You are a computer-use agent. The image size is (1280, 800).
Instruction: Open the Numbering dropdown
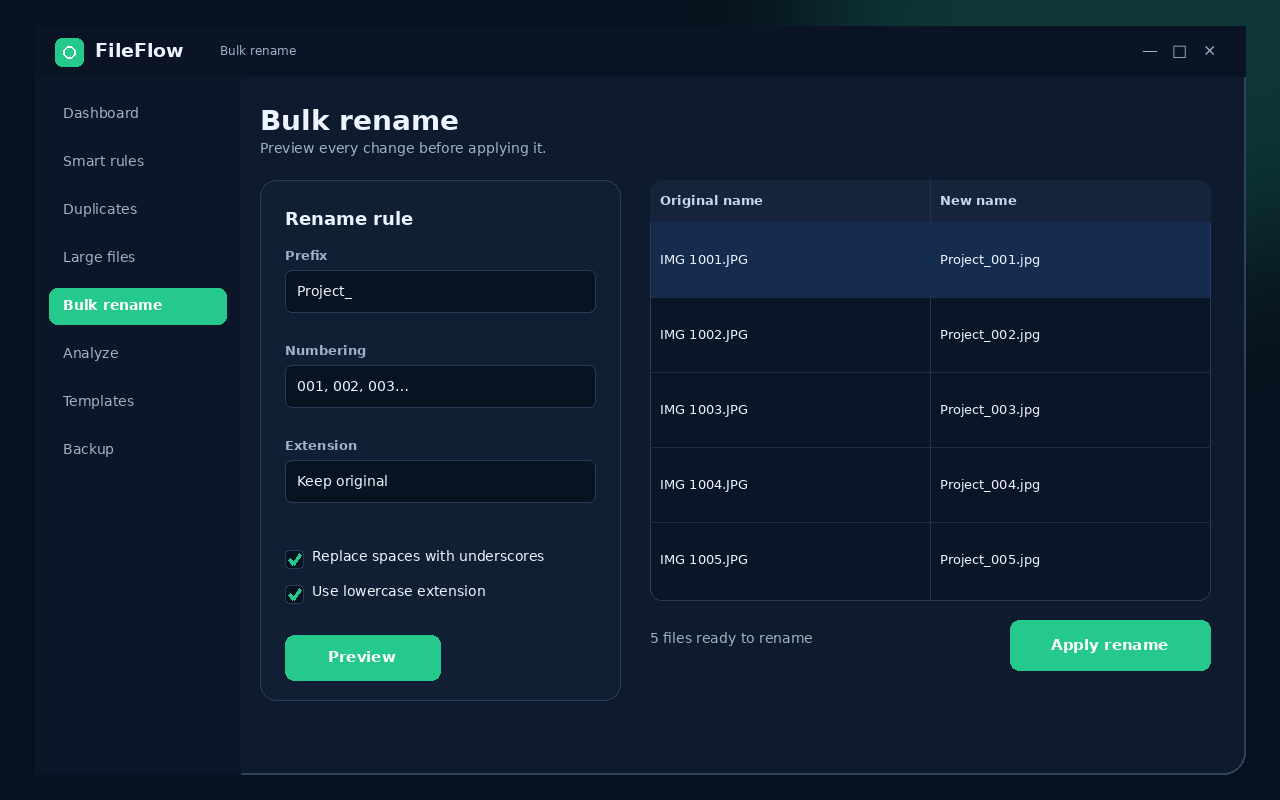(440, 386)
